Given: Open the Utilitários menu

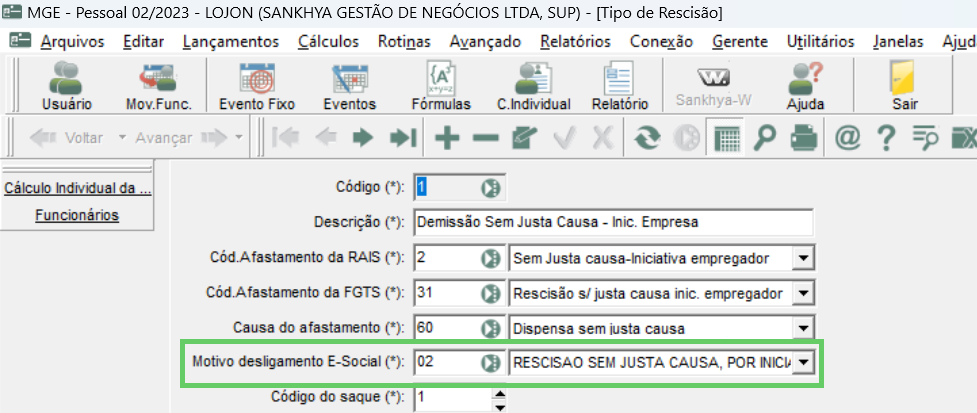Looking at the screenshot, I should [820, 42].
